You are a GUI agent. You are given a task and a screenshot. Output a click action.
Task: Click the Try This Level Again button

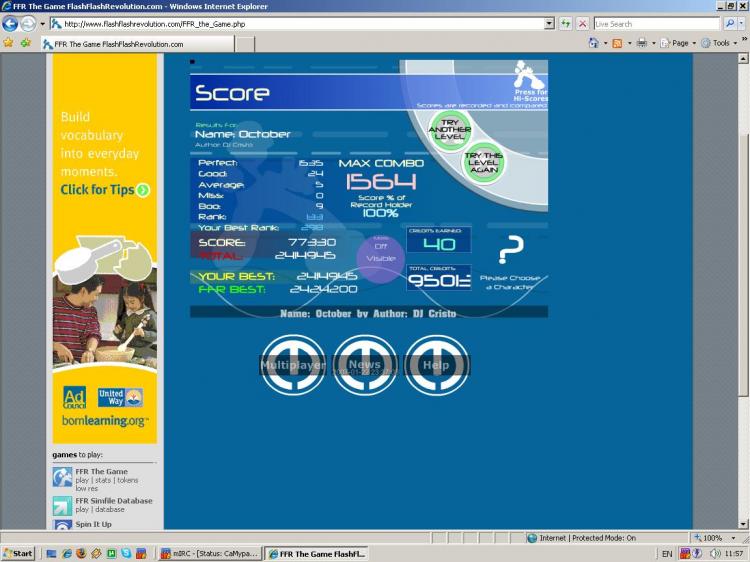pos(484,162)
